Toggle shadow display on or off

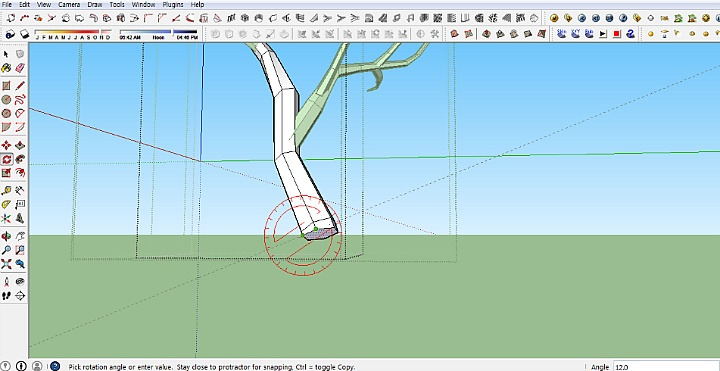[x=25, y=34]
